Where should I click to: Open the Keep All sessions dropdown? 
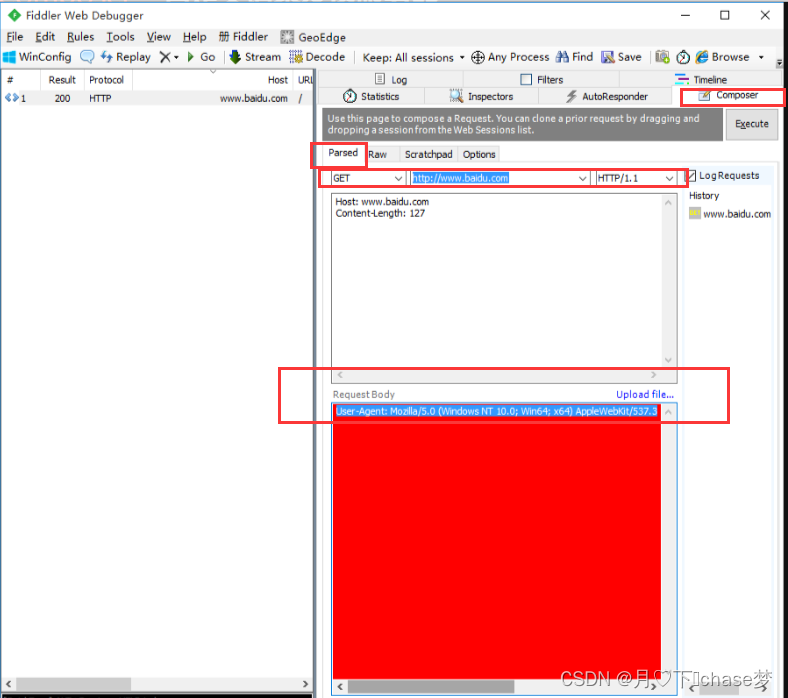pos(413,57)
